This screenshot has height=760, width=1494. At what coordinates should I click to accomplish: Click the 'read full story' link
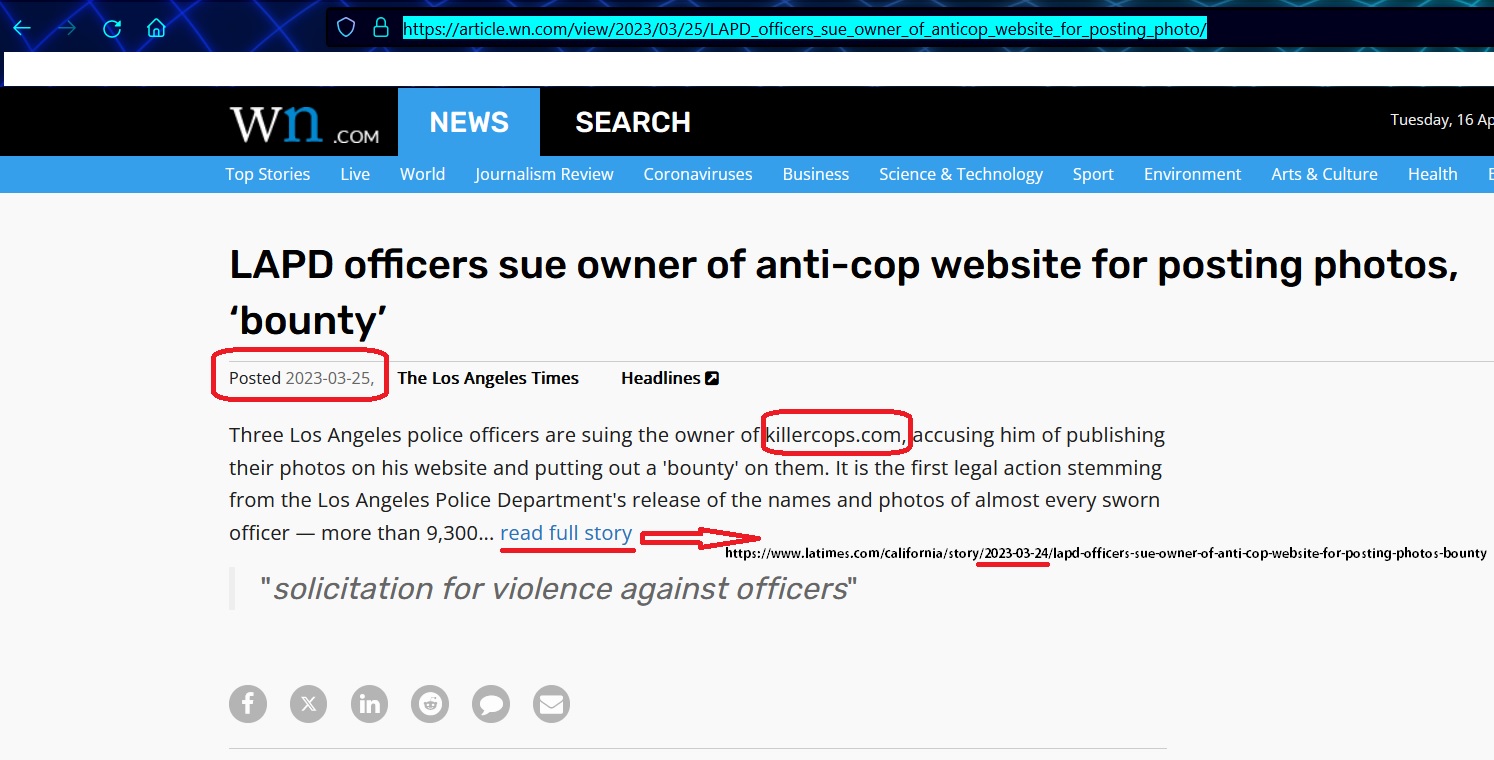click(566, 533)
